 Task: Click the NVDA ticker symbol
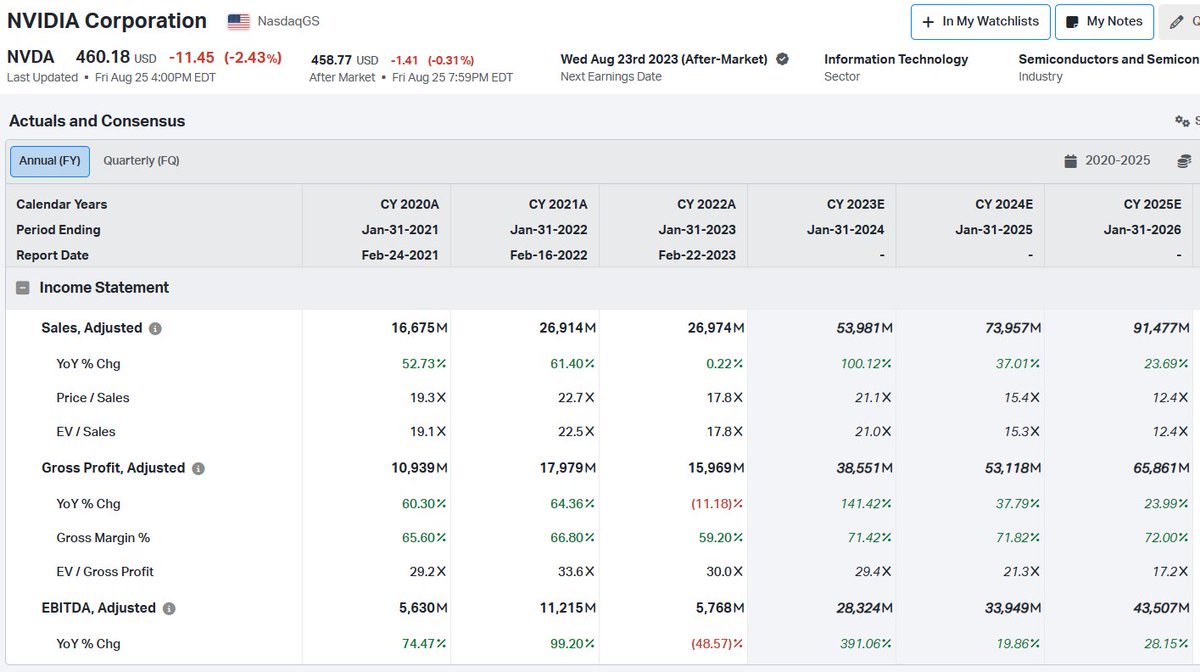(x=30, y=57)
